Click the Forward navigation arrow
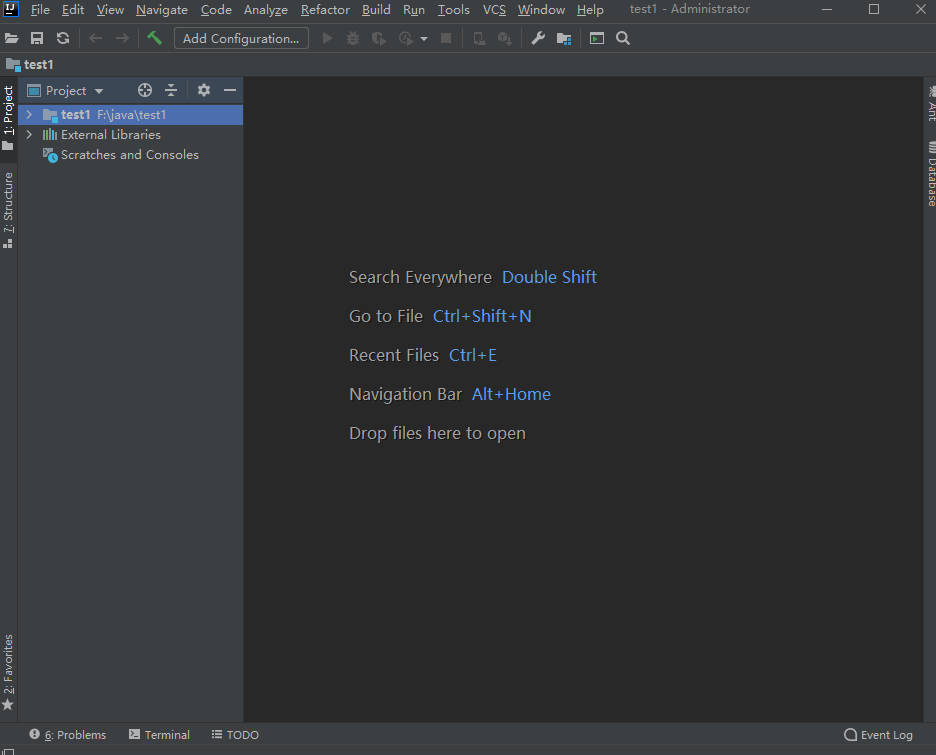 pos(122,39)
